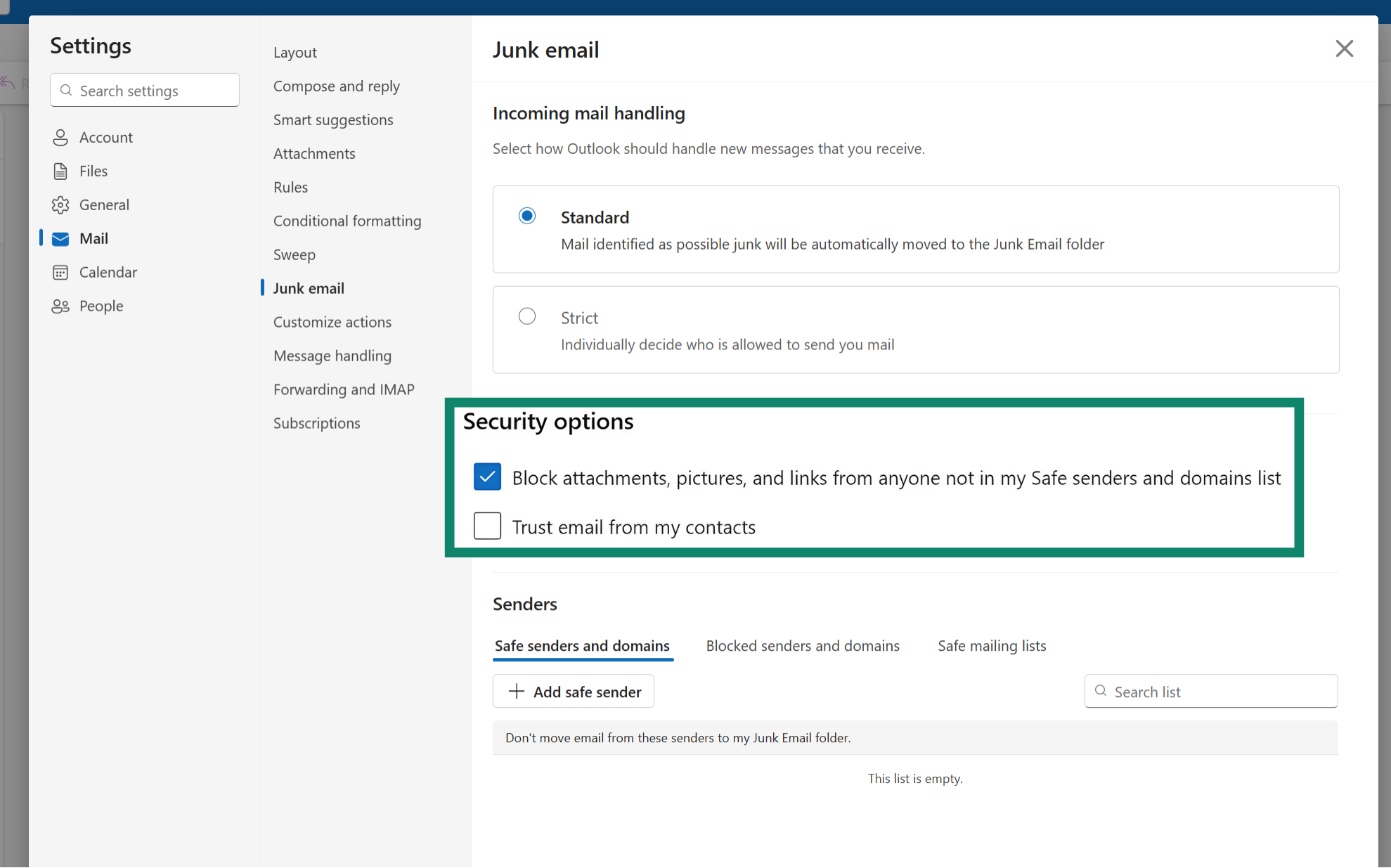Select the Standard mail handling radio button
1391x868 pixels.
(x=527, y=216)
